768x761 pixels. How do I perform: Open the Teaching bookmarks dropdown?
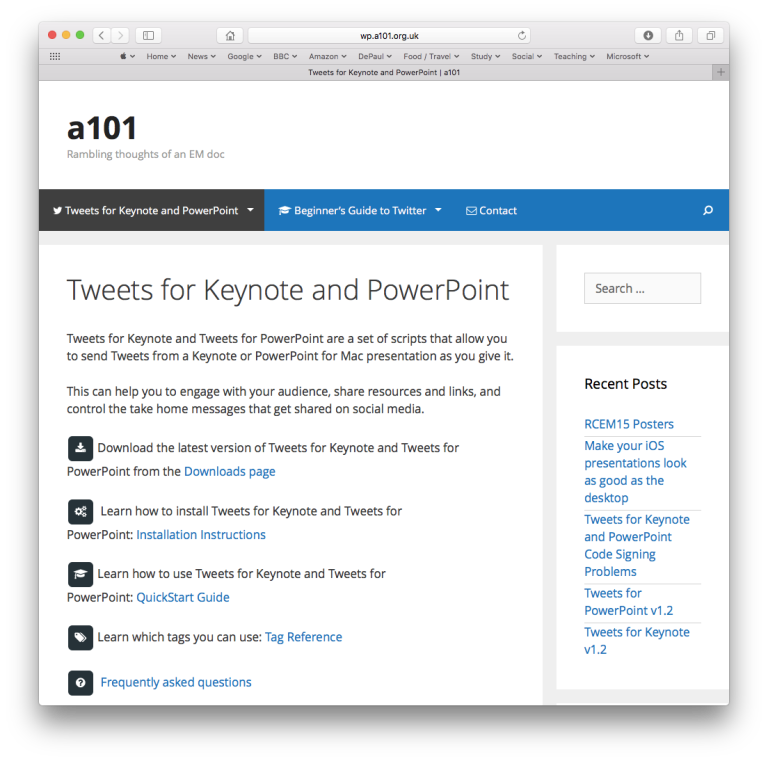pyautogui.click(x=574, y=57)
